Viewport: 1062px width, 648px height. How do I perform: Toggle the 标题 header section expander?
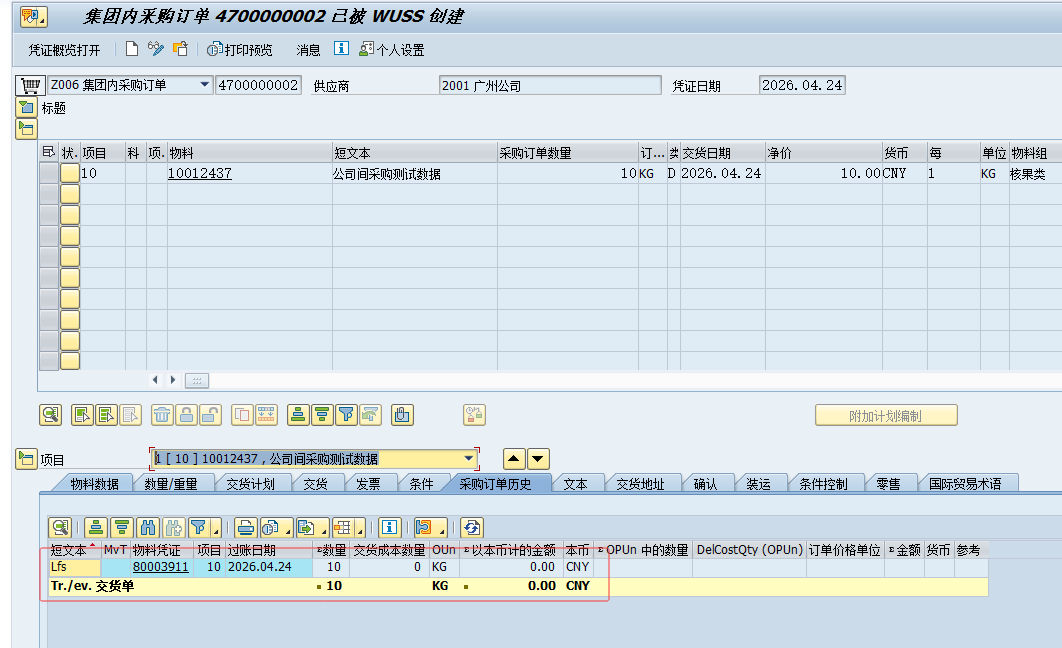pyautogui.click(x=26, y=108)
